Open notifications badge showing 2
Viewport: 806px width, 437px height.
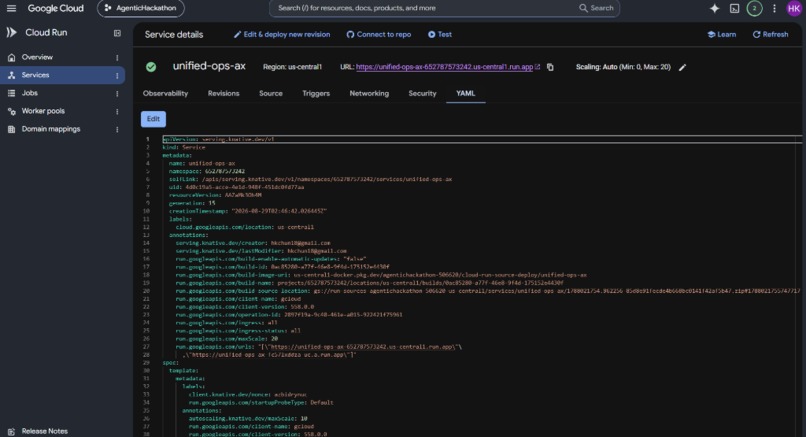point(754,8)
